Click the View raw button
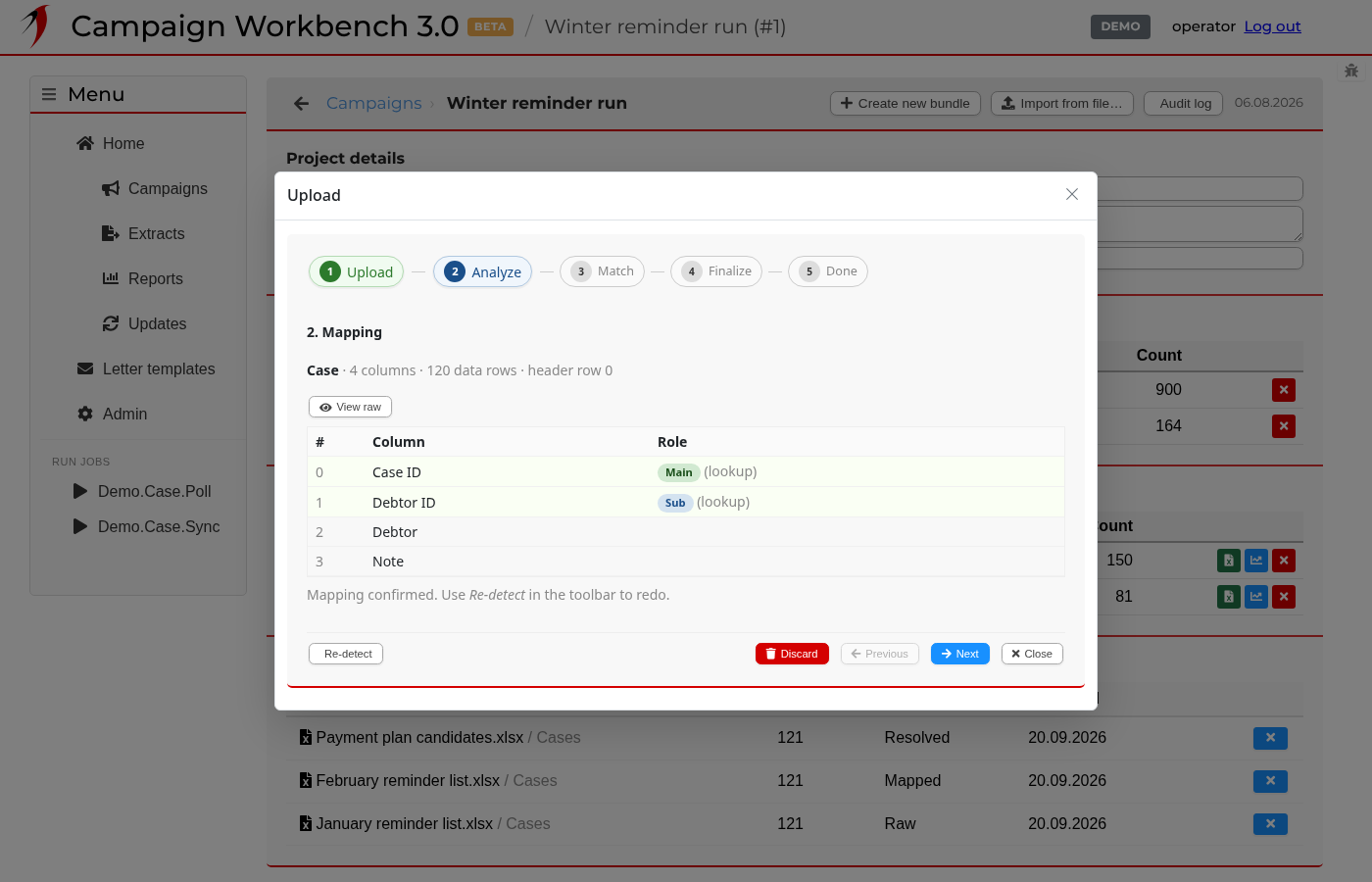 tap(350, 407)
